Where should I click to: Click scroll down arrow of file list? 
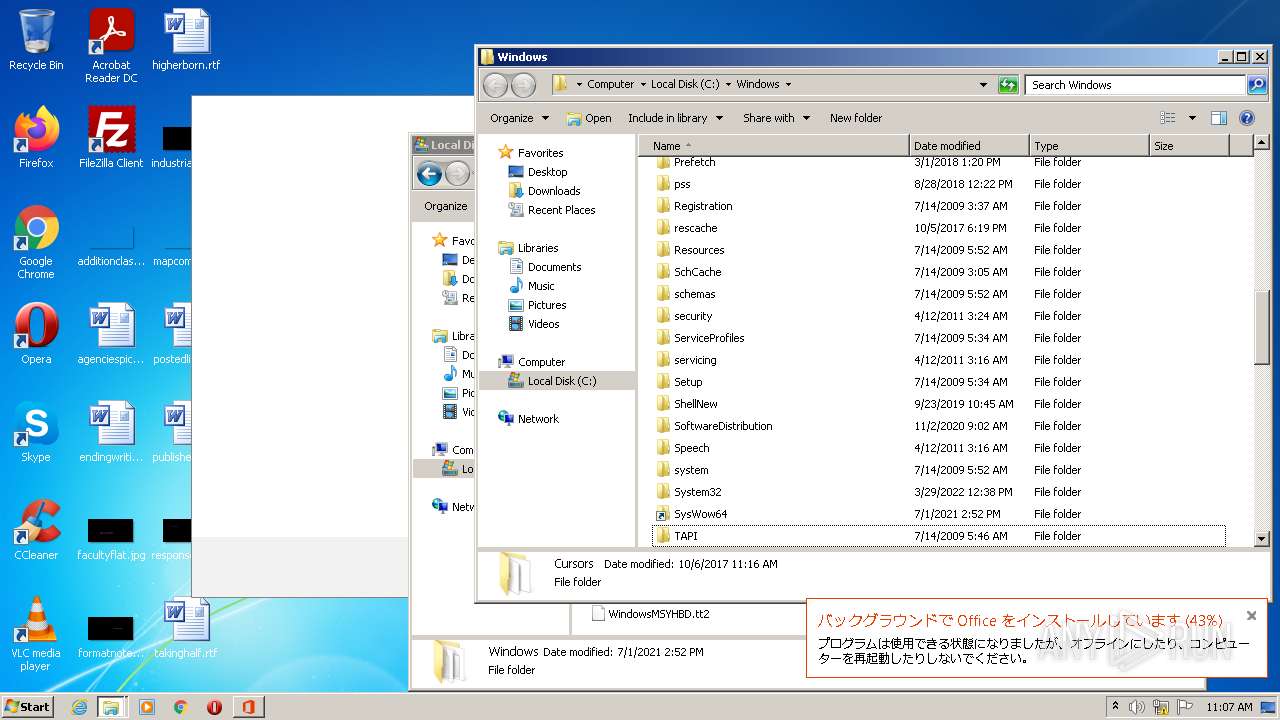pos(1261,538)
